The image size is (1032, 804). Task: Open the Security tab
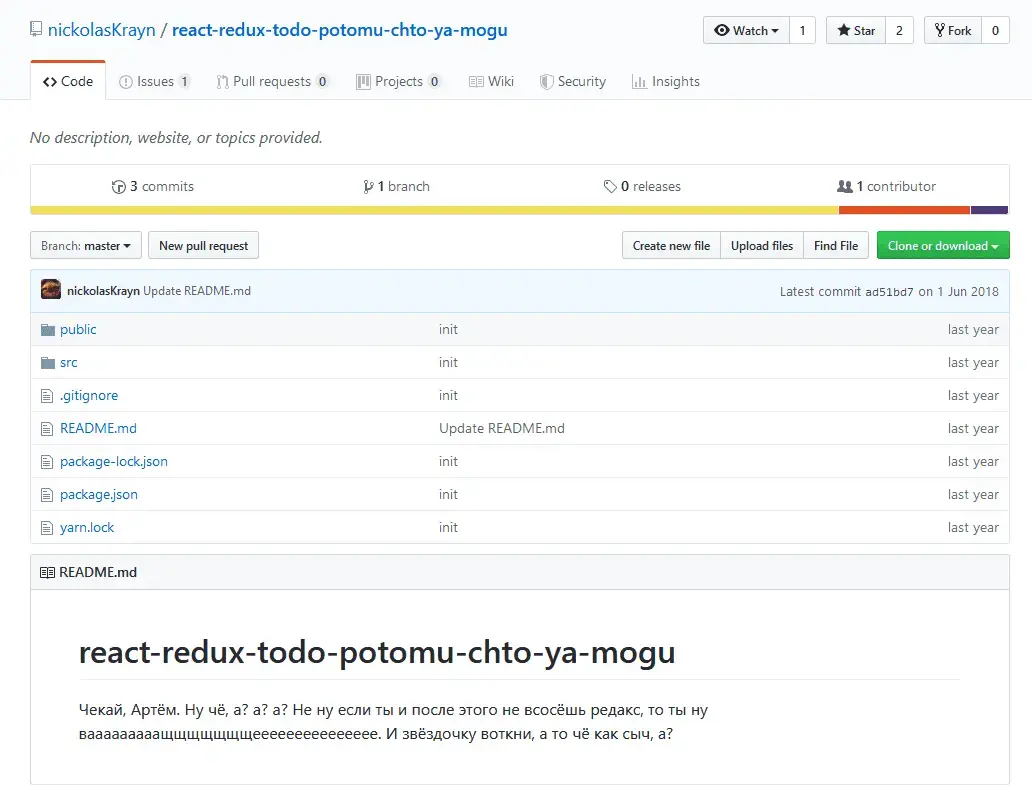click(573, 82)
